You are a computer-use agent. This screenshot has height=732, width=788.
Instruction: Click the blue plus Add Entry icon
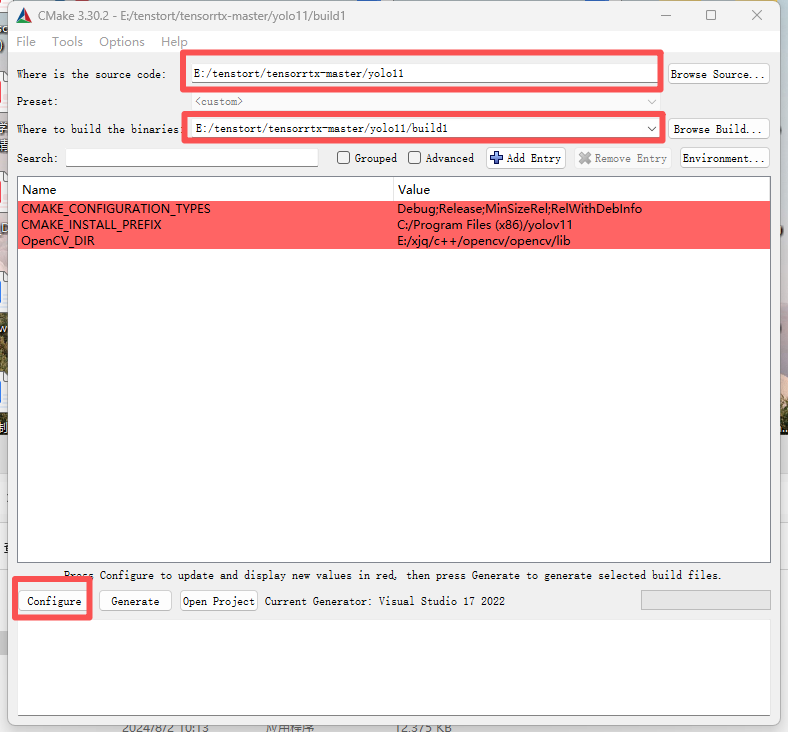(x=496, y=158)
